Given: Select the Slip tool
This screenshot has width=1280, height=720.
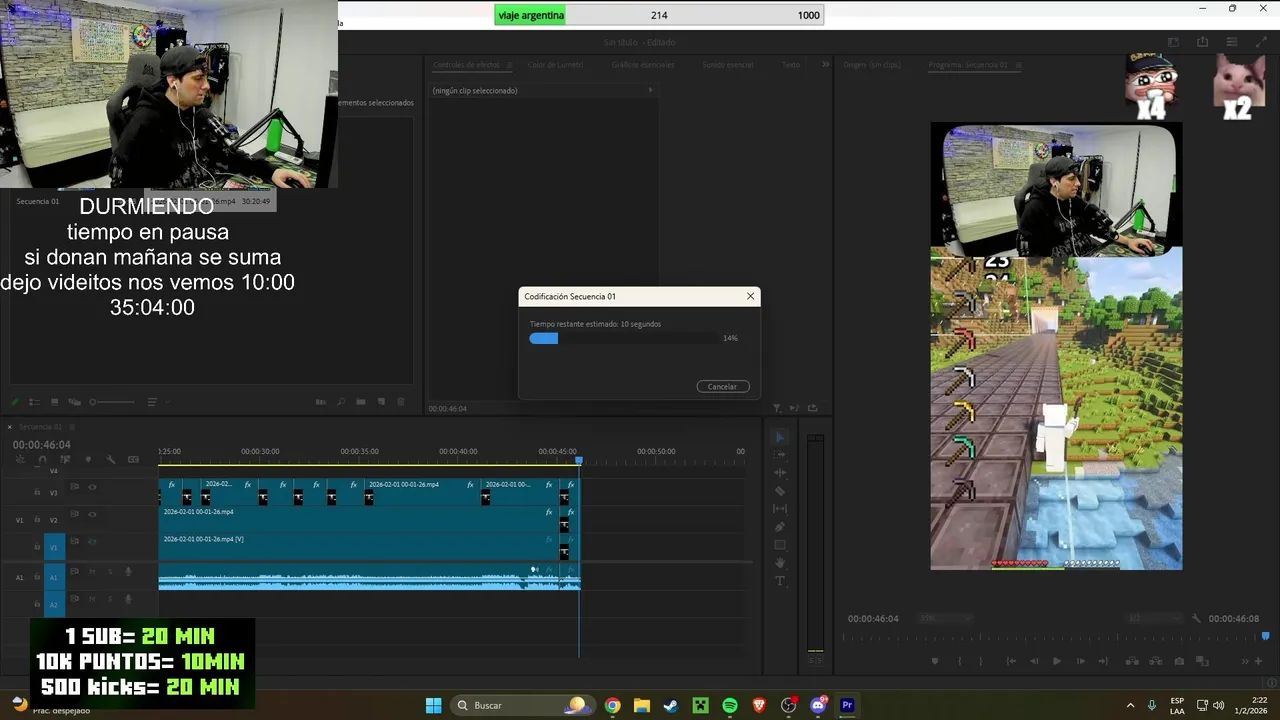Looking at the screenshot, I should click(x=780, y=509).
